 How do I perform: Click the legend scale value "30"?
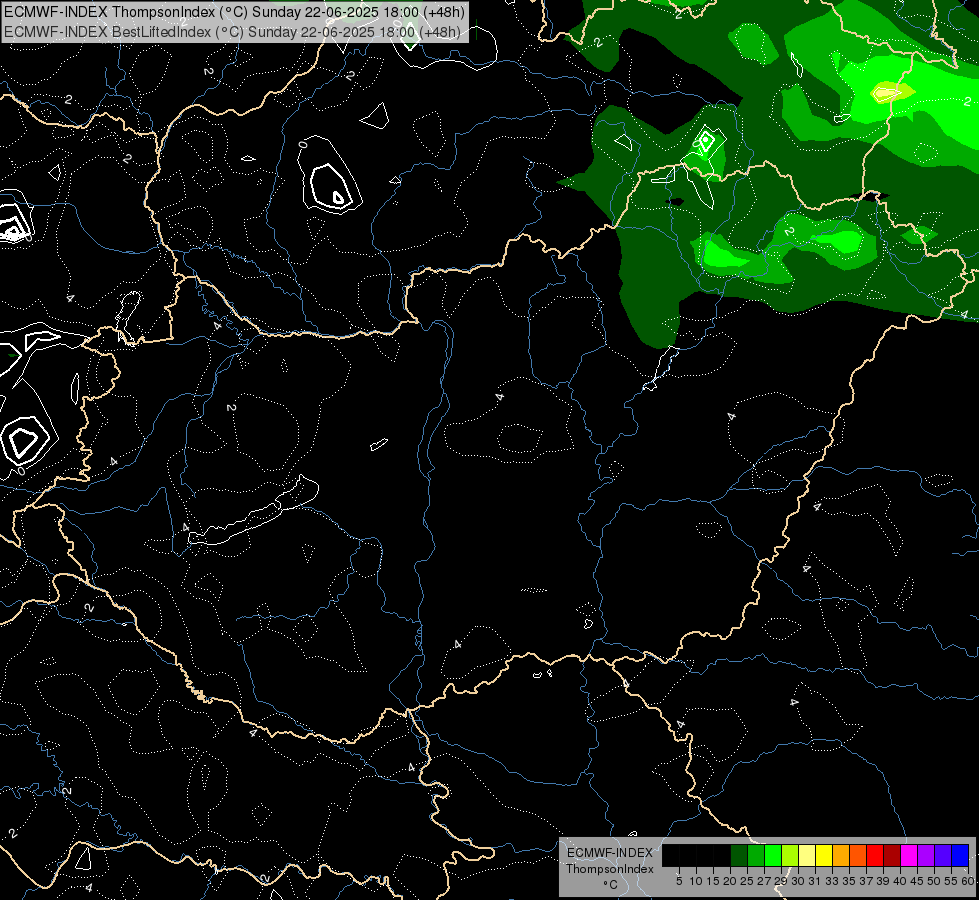click(x=799, y=881)
